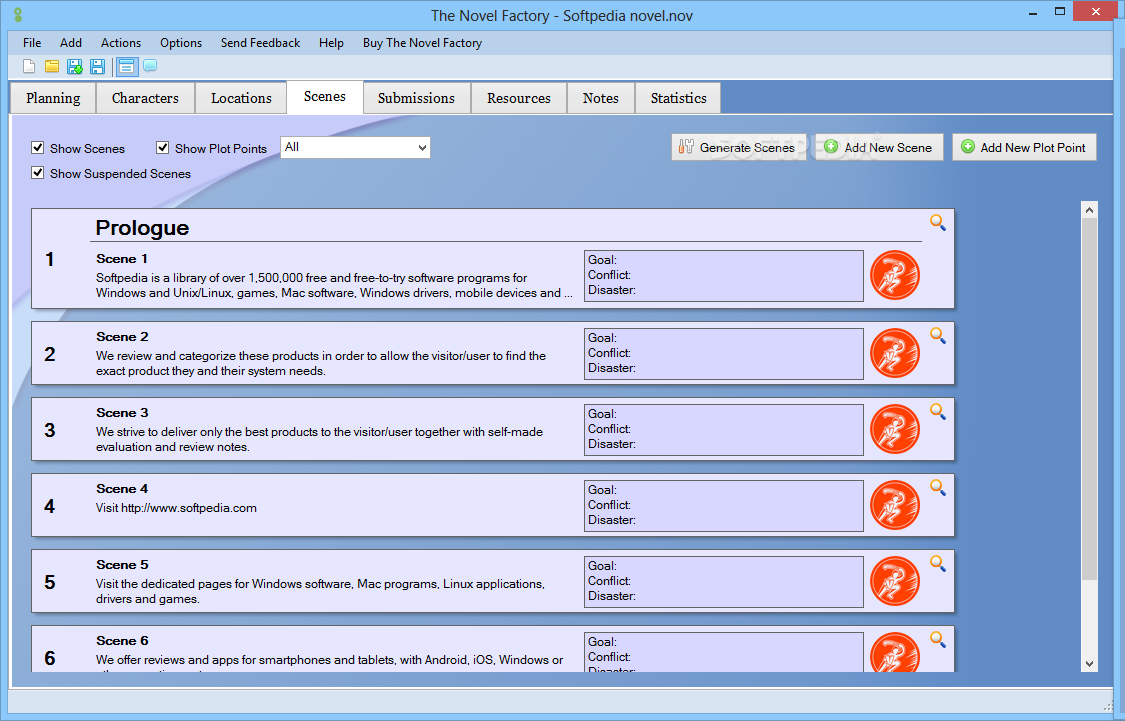The width and height of the screenshot is (1125, 721).
Task: Toggle the panel layout toolbar icon
Action: point(126,67)
